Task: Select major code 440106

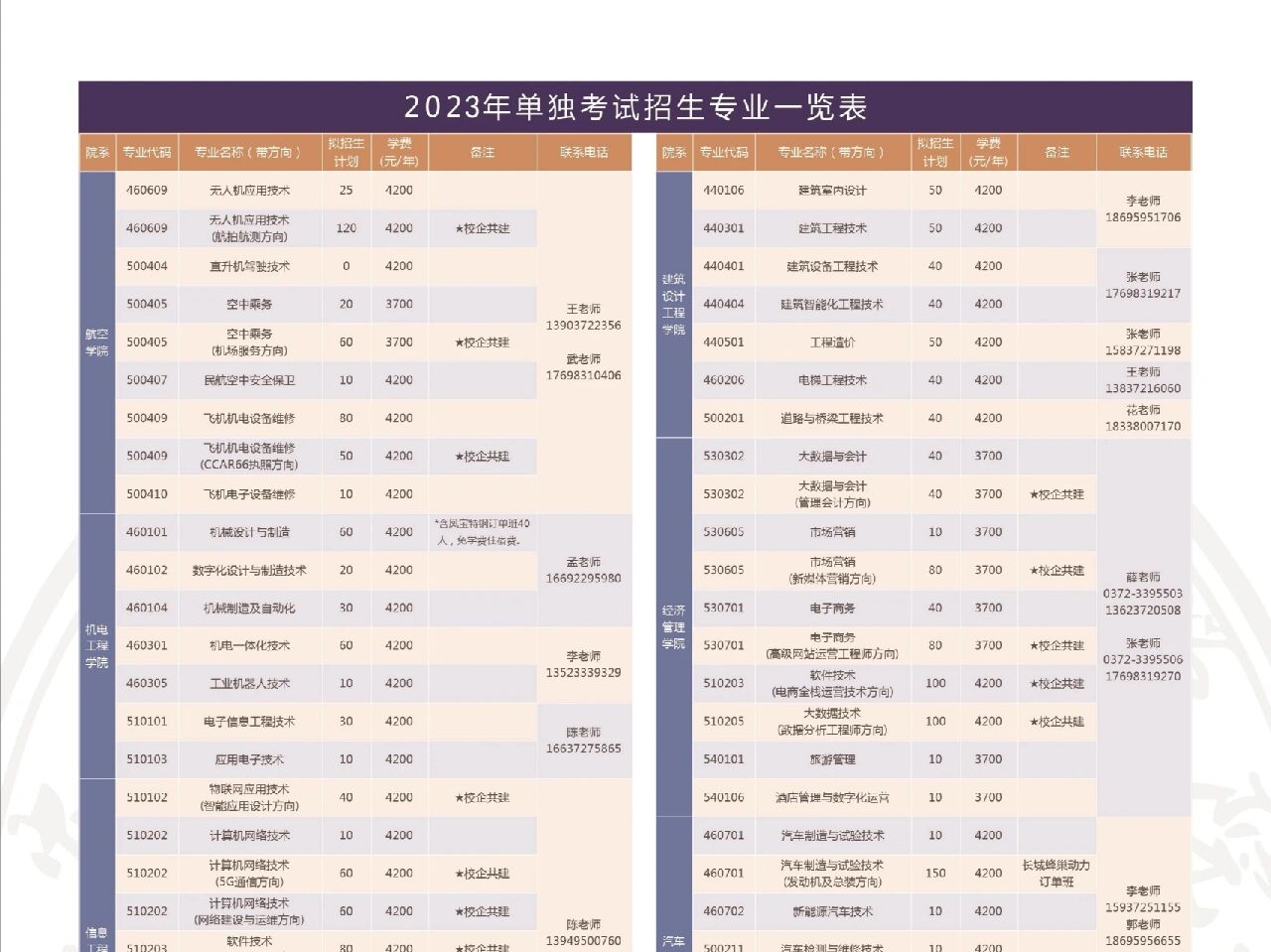Action: click(x=724, y=191)
